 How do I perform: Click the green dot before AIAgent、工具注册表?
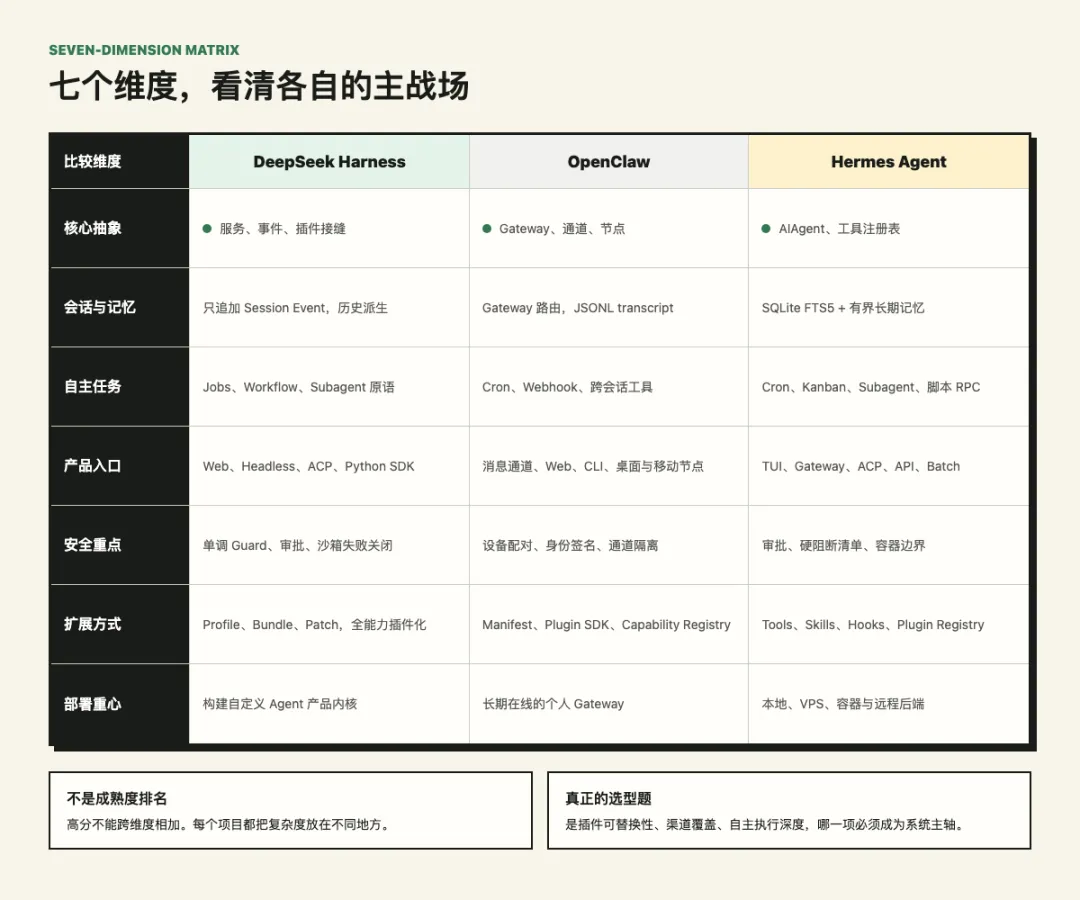tap(766, 229)
